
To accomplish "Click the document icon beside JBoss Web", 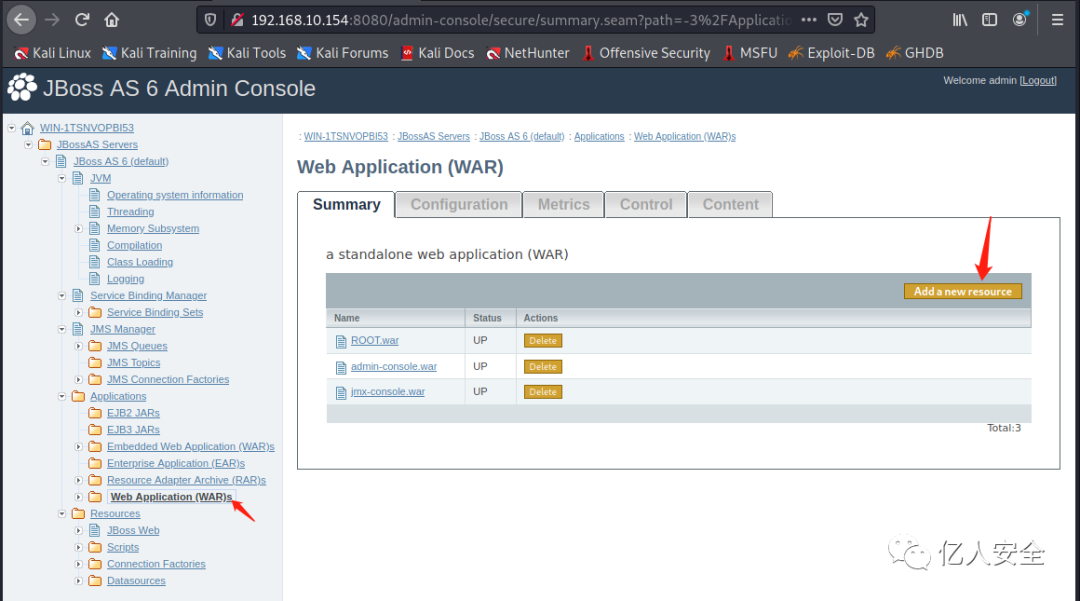I will pos(95,530).
